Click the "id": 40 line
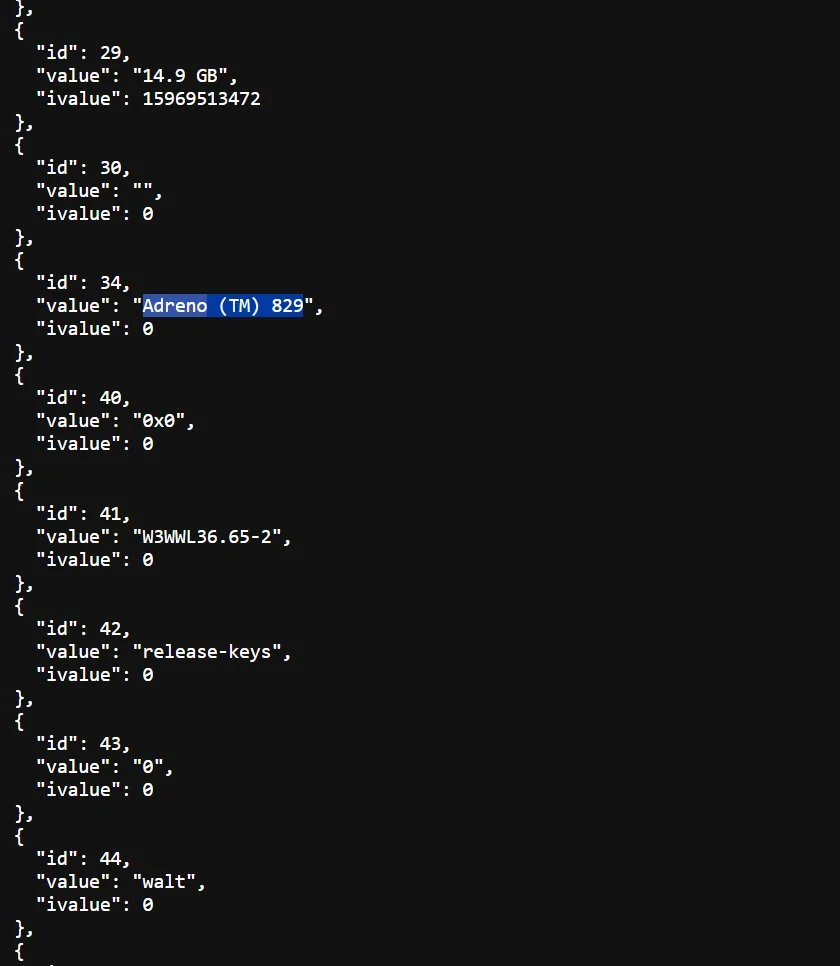The width and height of the screenshot is (840, 966). click(83, 398)
